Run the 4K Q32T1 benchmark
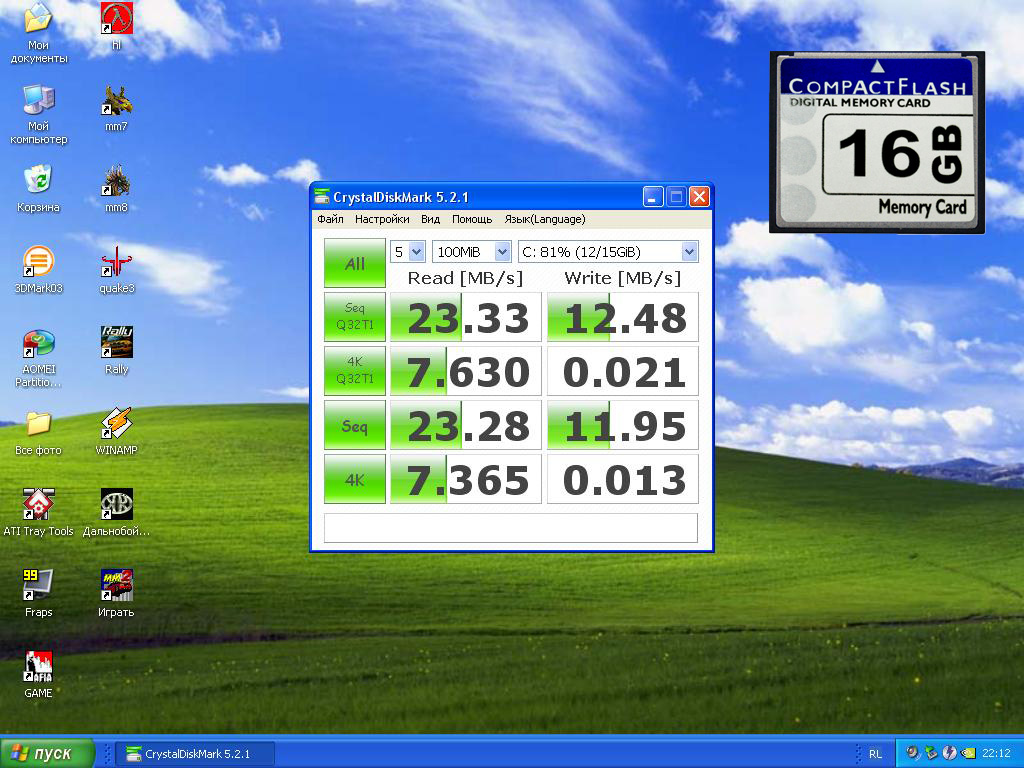Image resolution: width=1024 pixels, height=768 pixels. coord(354,372)
